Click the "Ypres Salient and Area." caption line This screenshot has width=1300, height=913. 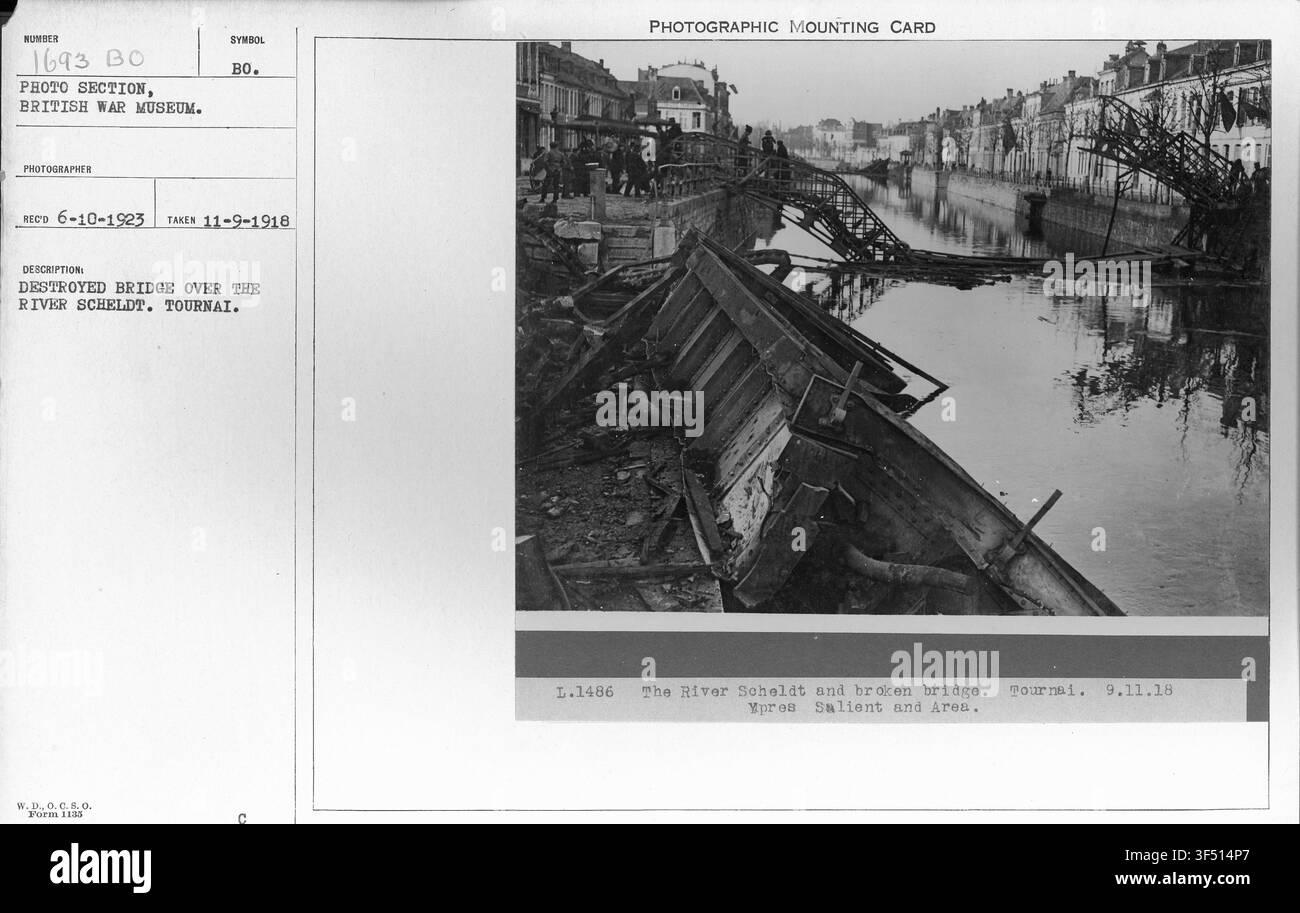864,707
